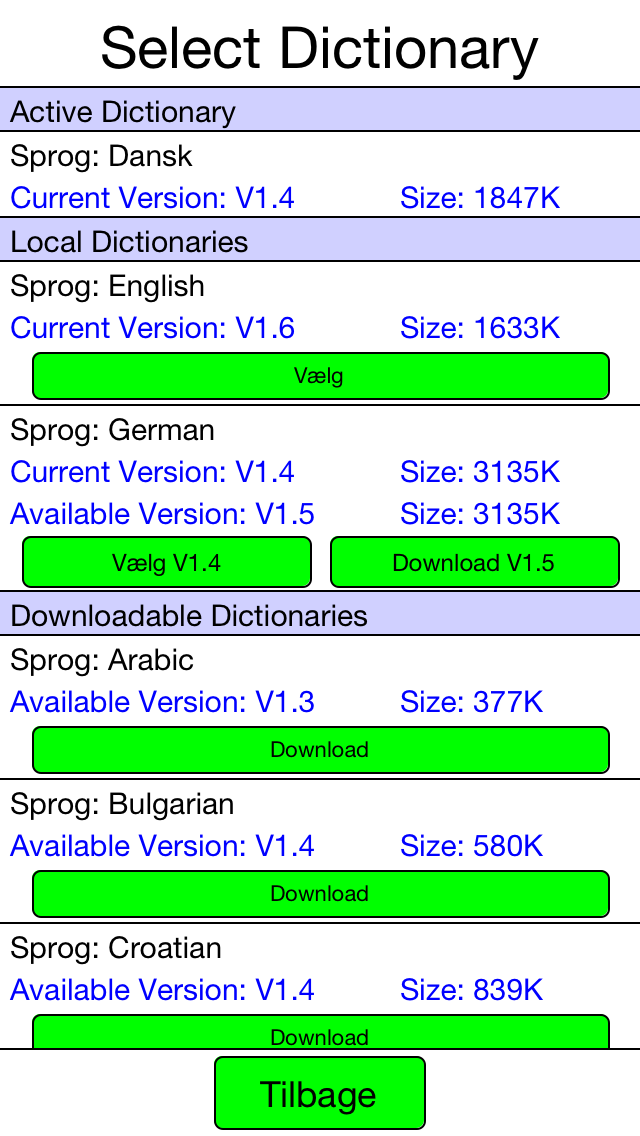Download the Arabic dictionary
This screenshot has height=1136, width=640.
pyautogui.click(x=320, y=750)
